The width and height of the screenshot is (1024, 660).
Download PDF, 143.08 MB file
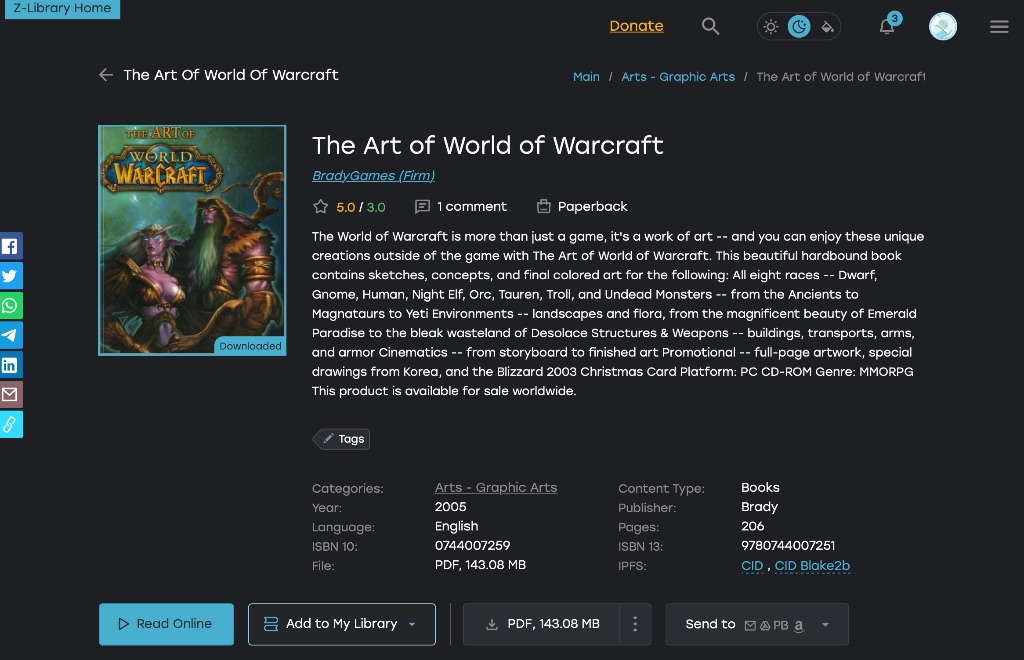542,624
